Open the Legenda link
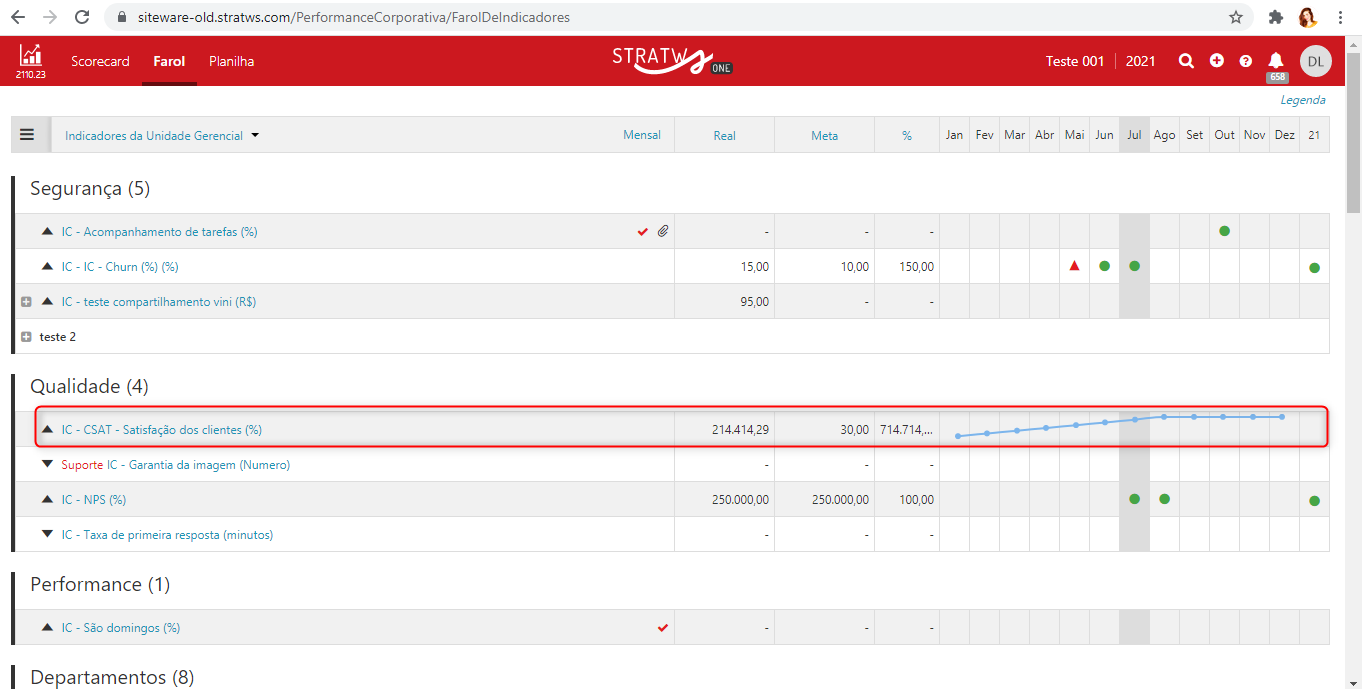The height and width of the screenshot is (689, 1362). pyautogui.click(x=1303, y=100)
